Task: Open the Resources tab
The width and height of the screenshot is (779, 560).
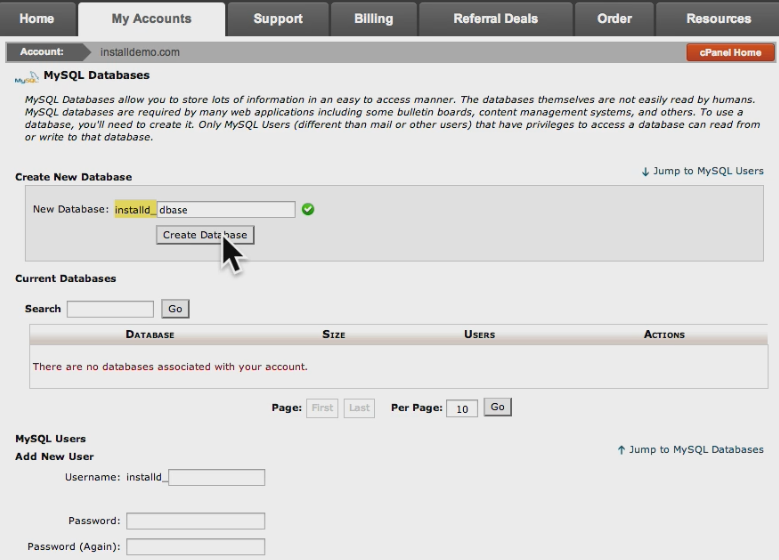Action: tap(718, 19)
